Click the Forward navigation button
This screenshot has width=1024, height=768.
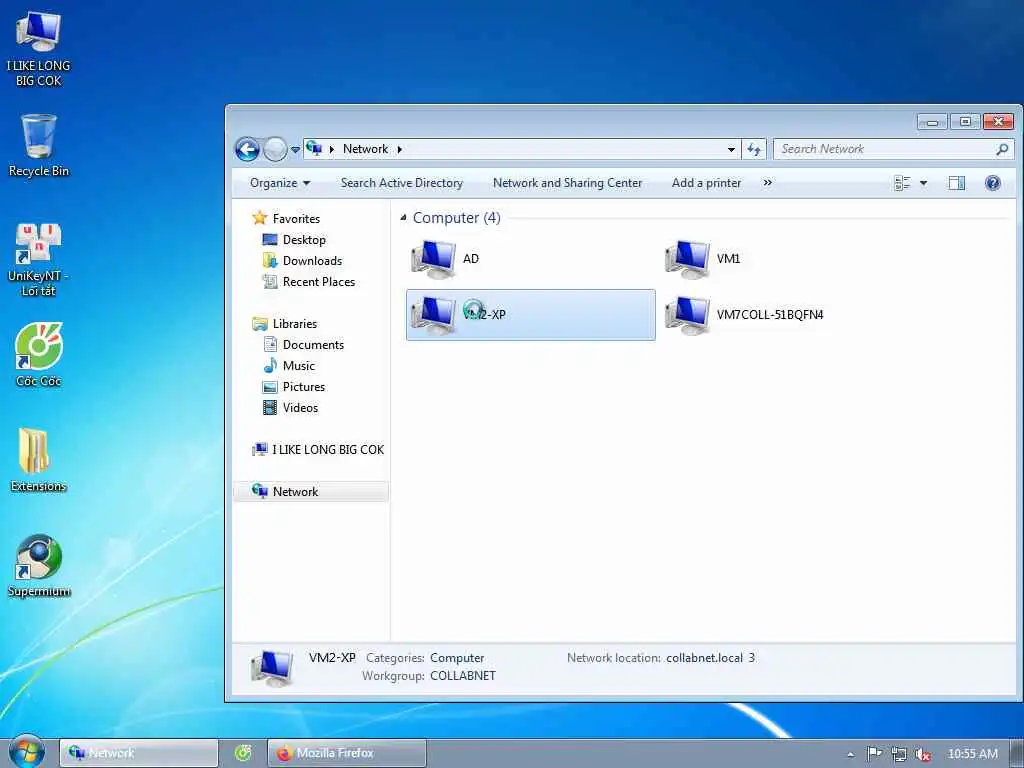pyautogui.click(x=274, y=150)
